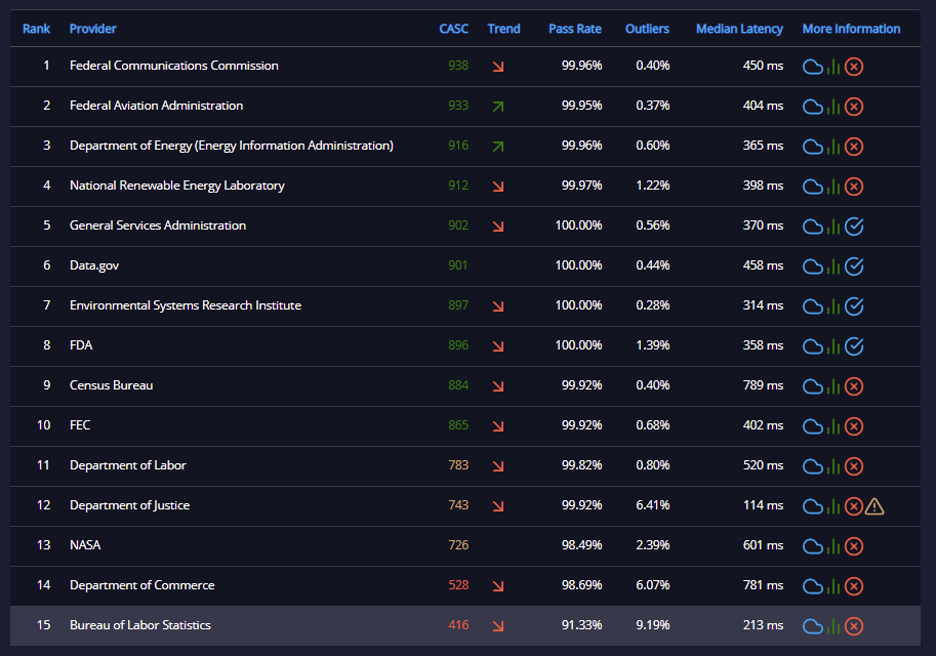
Task: Select Environmental Systems Research Institute provider name
Action: (x=186, y=306)
